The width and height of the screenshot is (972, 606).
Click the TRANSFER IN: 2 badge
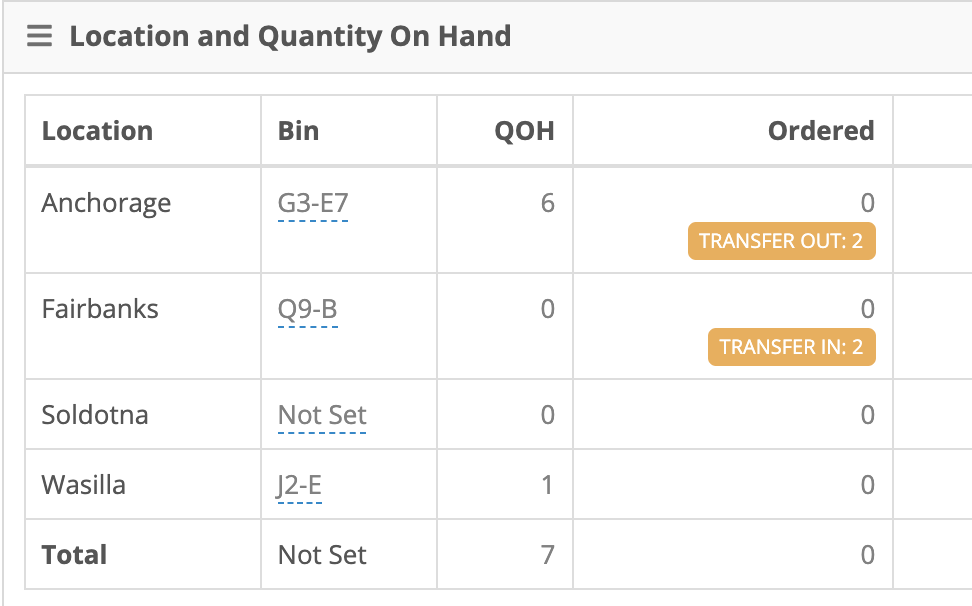coord(792,347)
